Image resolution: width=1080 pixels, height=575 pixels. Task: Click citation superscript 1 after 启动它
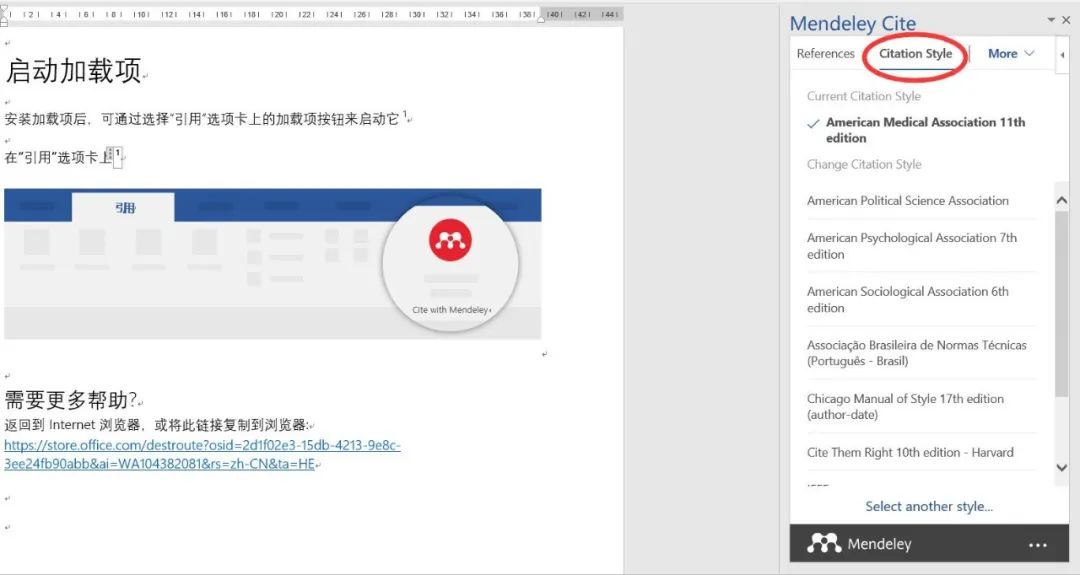click(405, 114)
